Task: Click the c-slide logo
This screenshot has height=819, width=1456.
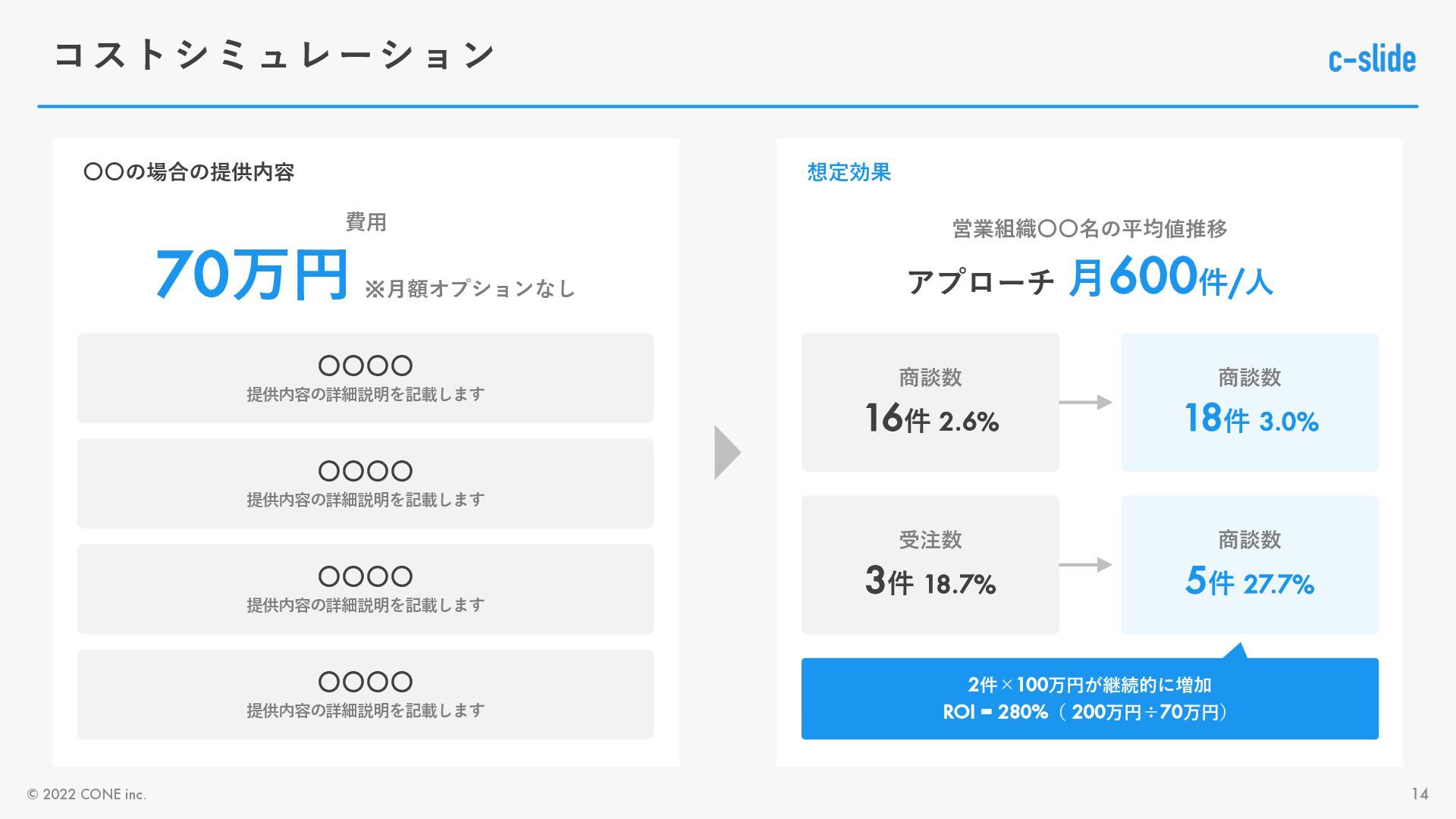Action: click(x=1371, y=59)
